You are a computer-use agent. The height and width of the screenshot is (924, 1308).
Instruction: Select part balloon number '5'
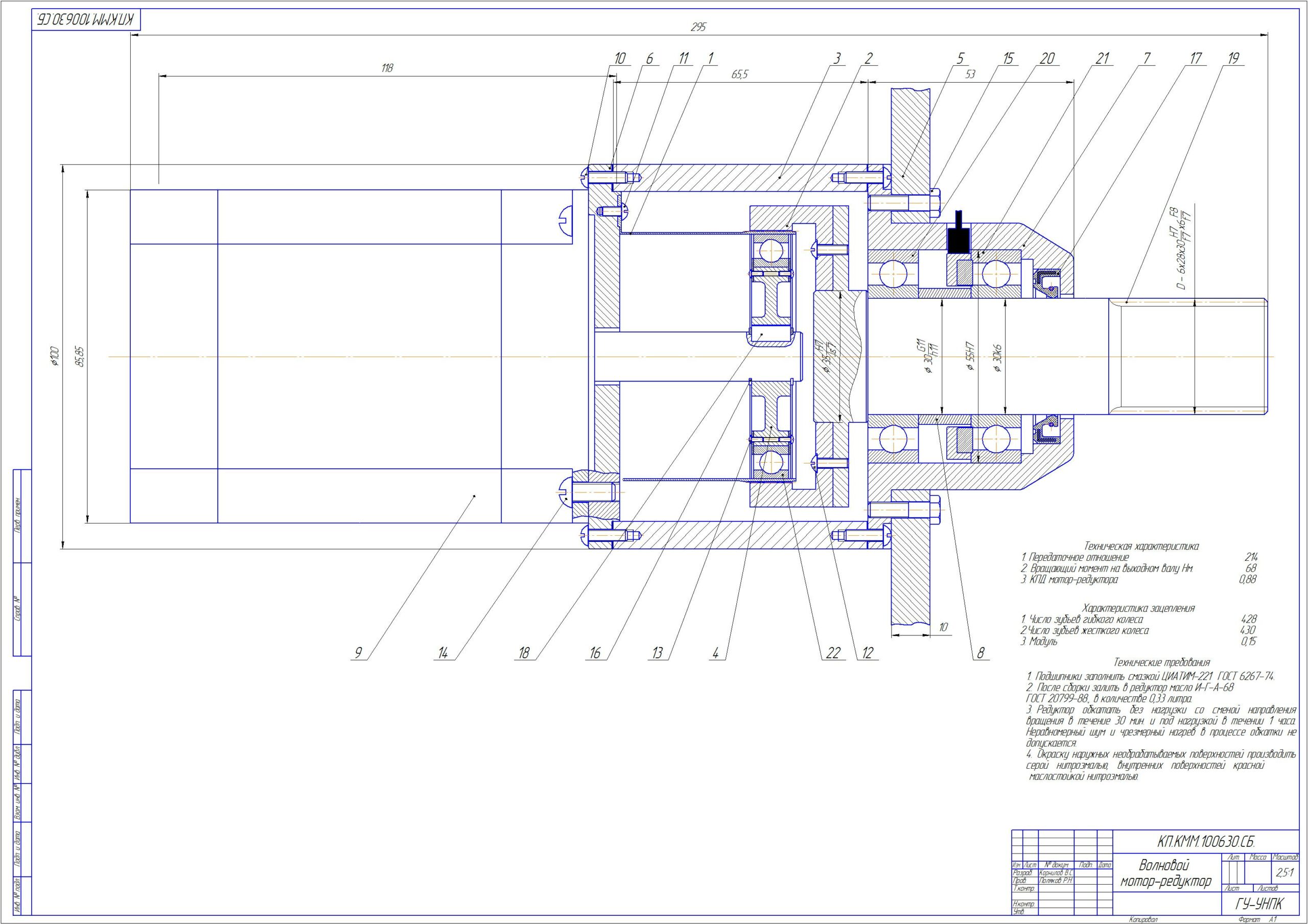point(961,59)
